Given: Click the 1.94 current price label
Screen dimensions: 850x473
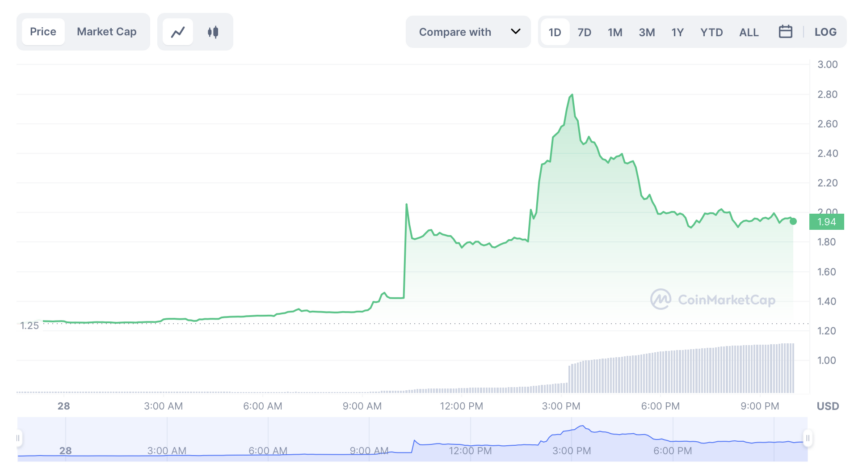Looking at the screenshot, I should pyautogui.click(x=826, y=222).
